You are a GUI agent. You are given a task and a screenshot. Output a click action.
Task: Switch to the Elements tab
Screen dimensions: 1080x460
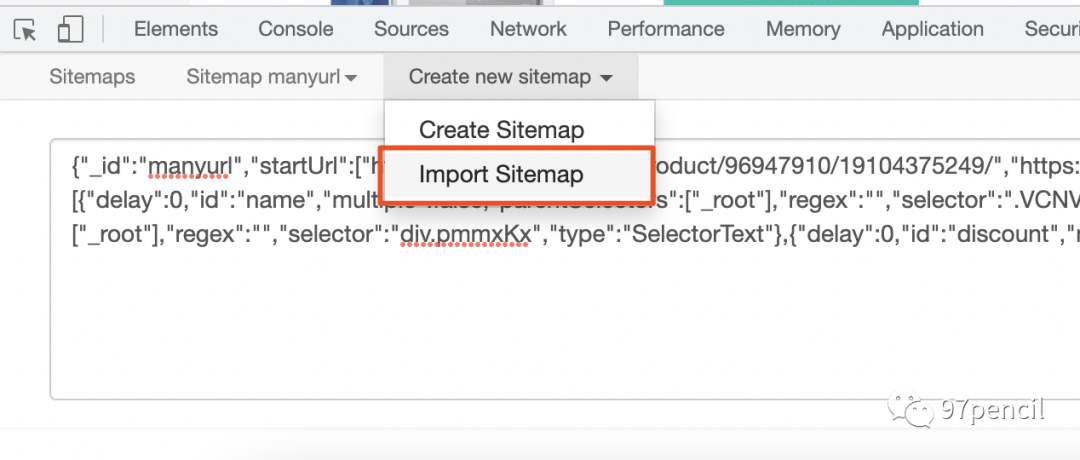(176, 29)
